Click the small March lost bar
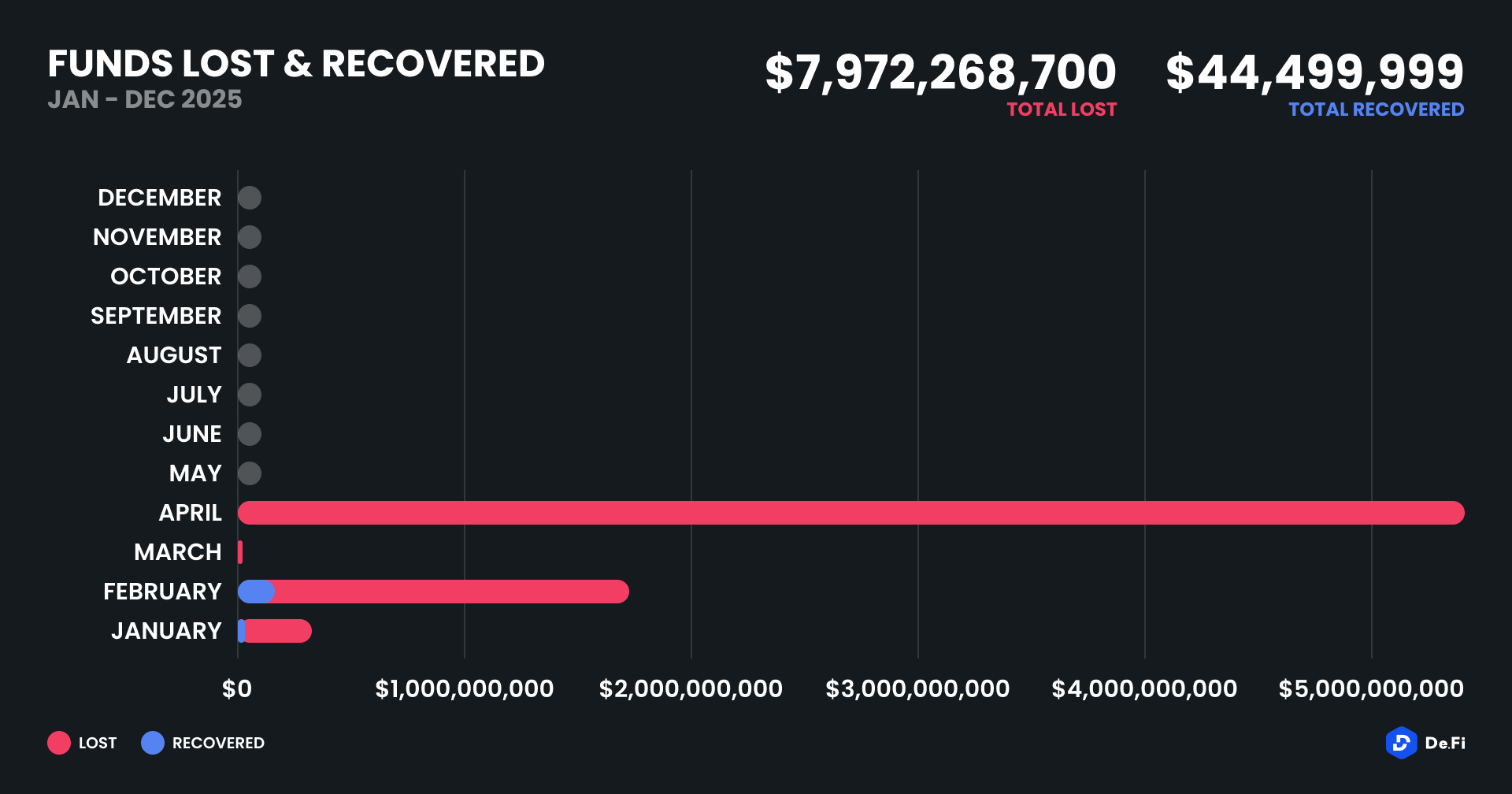 (240, 552)
